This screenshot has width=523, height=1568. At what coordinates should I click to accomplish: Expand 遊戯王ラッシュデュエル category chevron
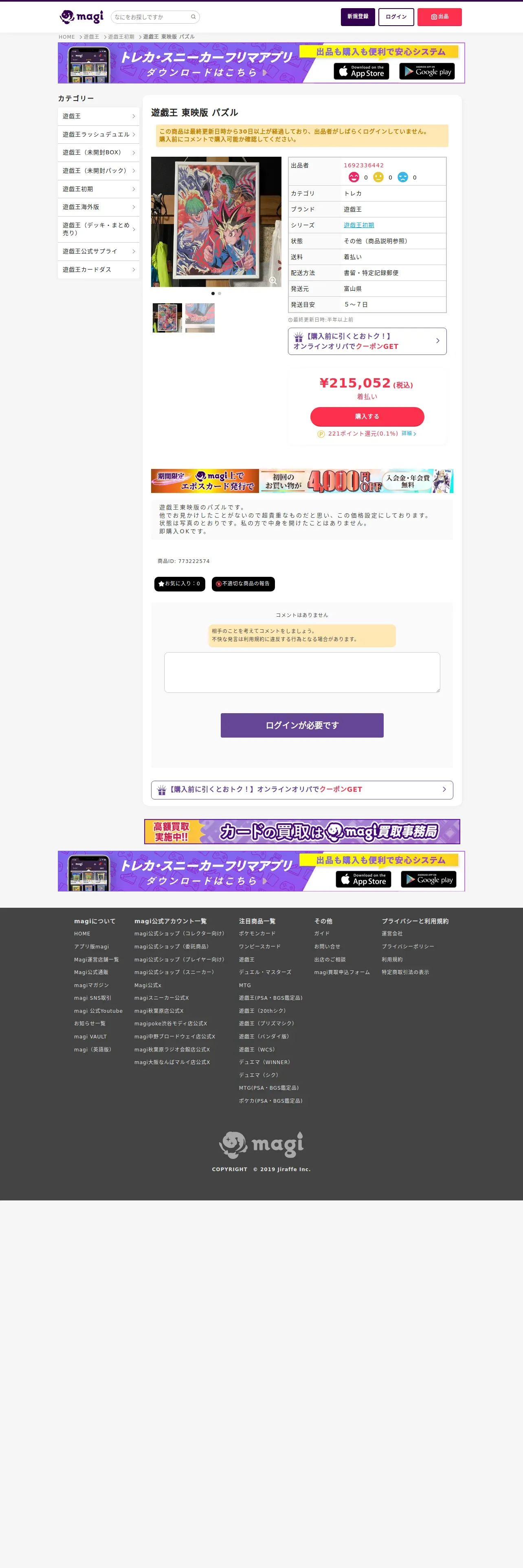pyautogui.click(x=133, y=134)
